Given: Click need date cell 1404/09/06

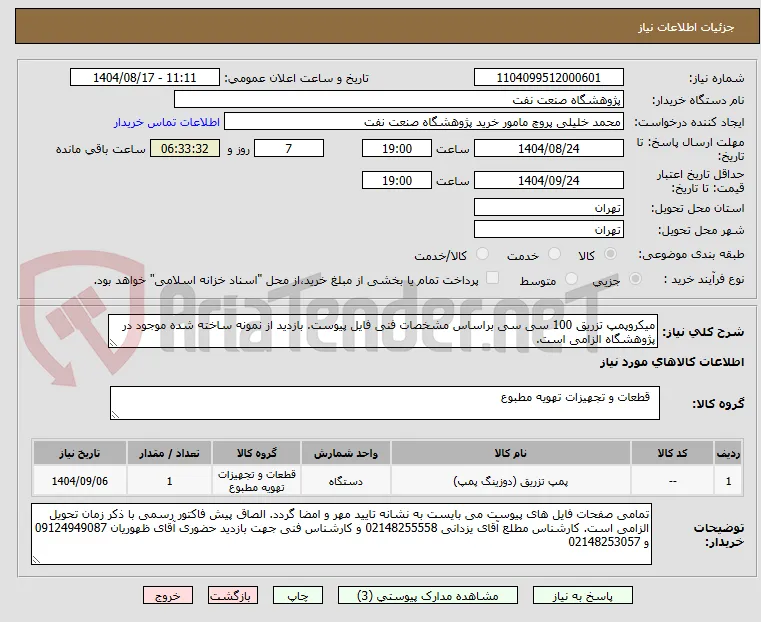Looking at the screenshot, I should coord(80,481).
